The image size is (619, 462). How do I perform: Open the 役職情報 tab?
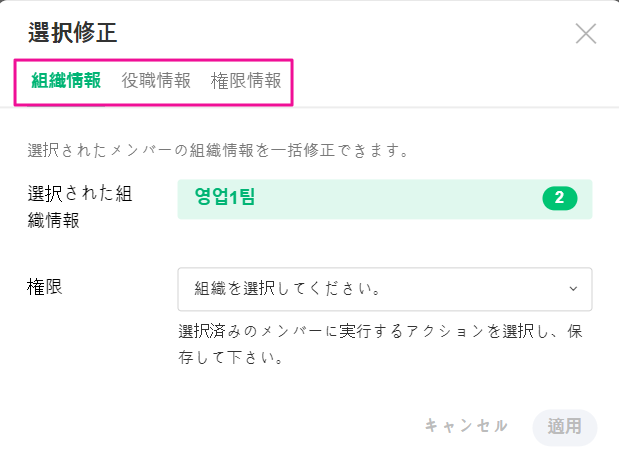[x=156, y=80]
